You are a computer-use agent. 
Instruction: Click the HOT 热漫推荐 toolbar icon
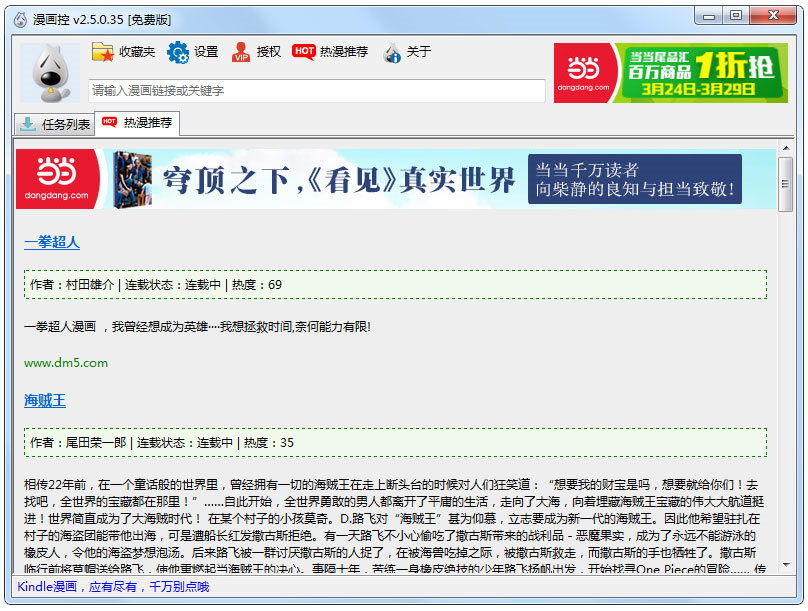(304, 52)
